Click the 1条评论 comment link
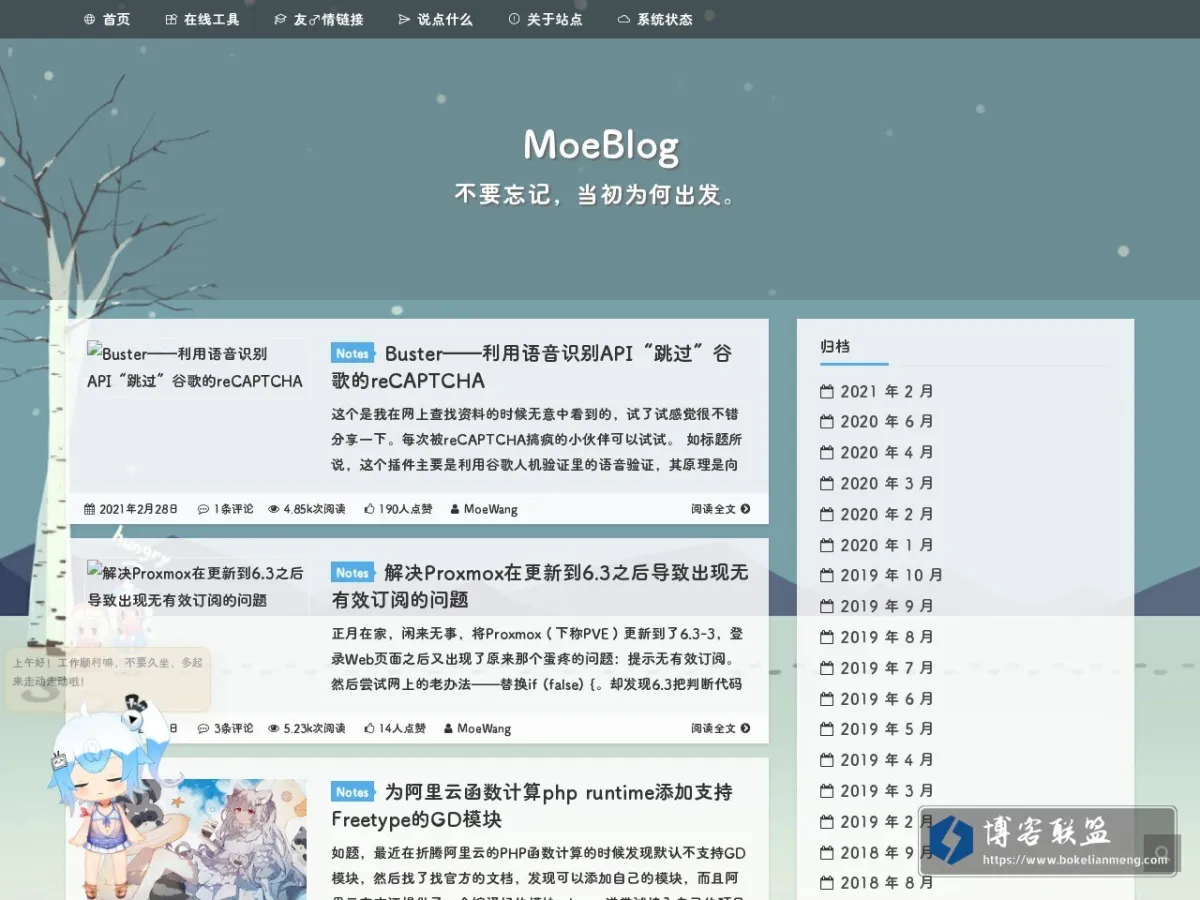This screenshot has height=900, width=1200. [226, 509]
